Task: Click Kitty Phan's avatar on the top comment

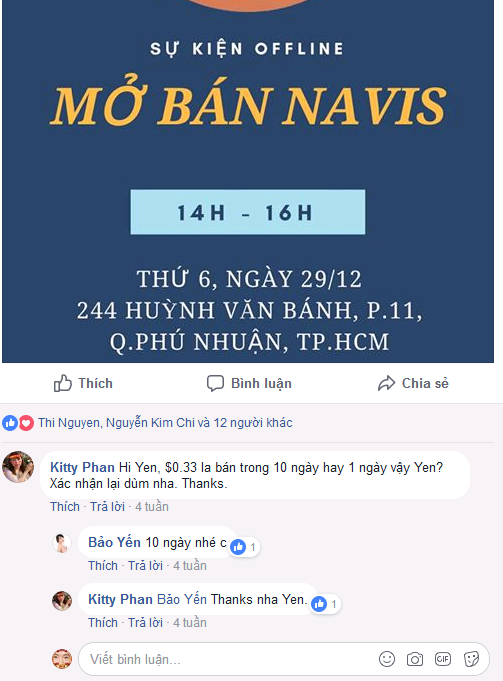Action: click(x=18, y=467)
